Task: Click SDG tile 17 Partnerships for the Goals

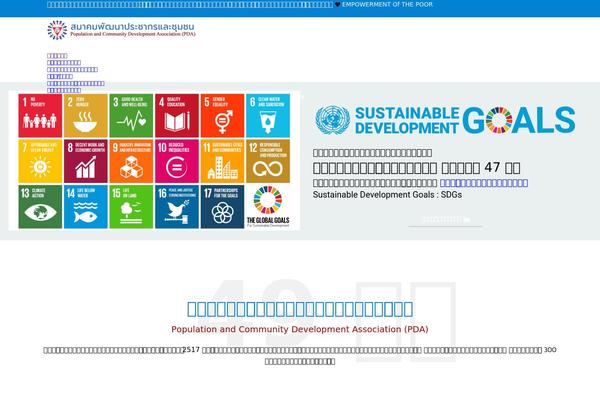Action: tap(222, 207)
